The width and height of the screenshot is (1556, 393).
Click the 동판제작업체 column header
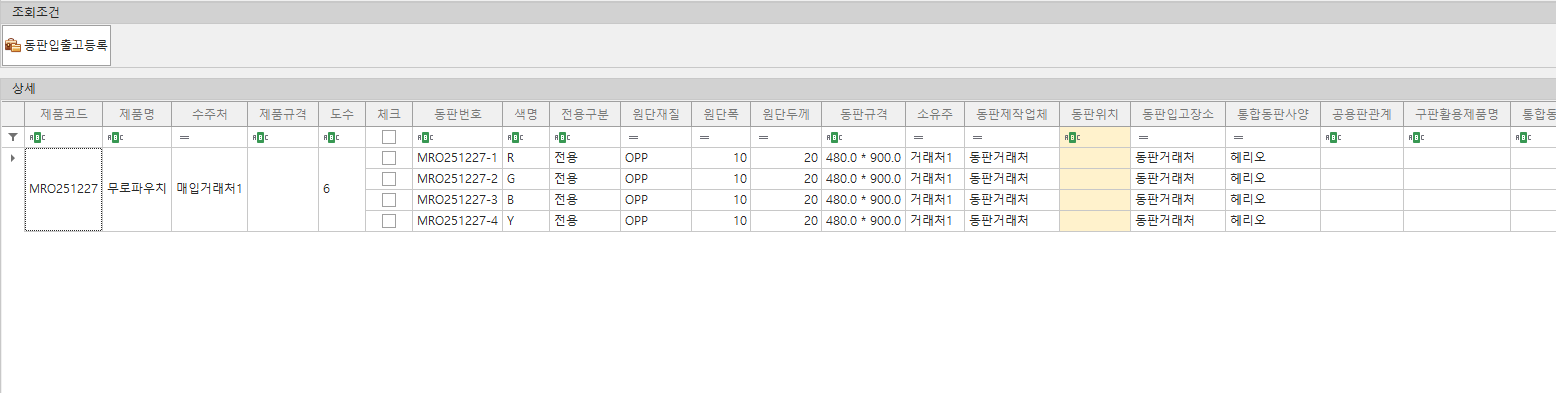[1012, 114]
